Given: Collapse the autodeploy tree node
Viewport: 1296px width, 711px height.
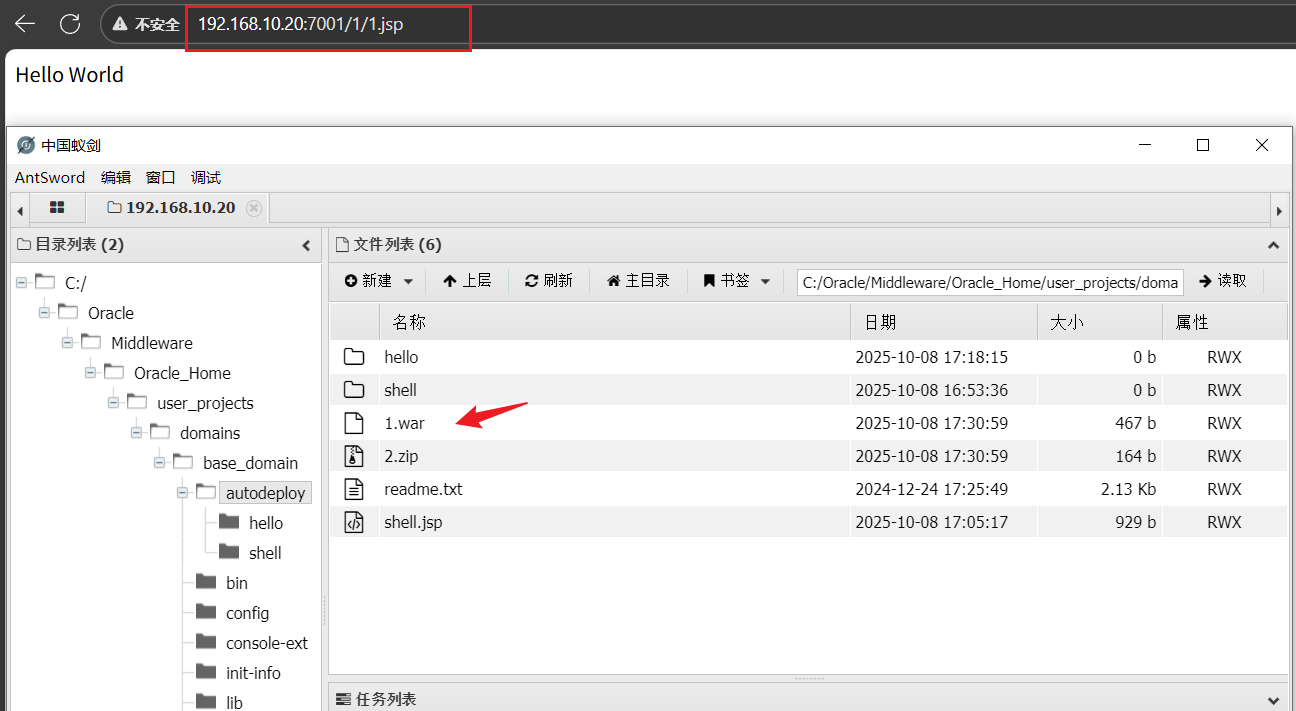Looking at the screenshot, I should [x=183, y=493].
